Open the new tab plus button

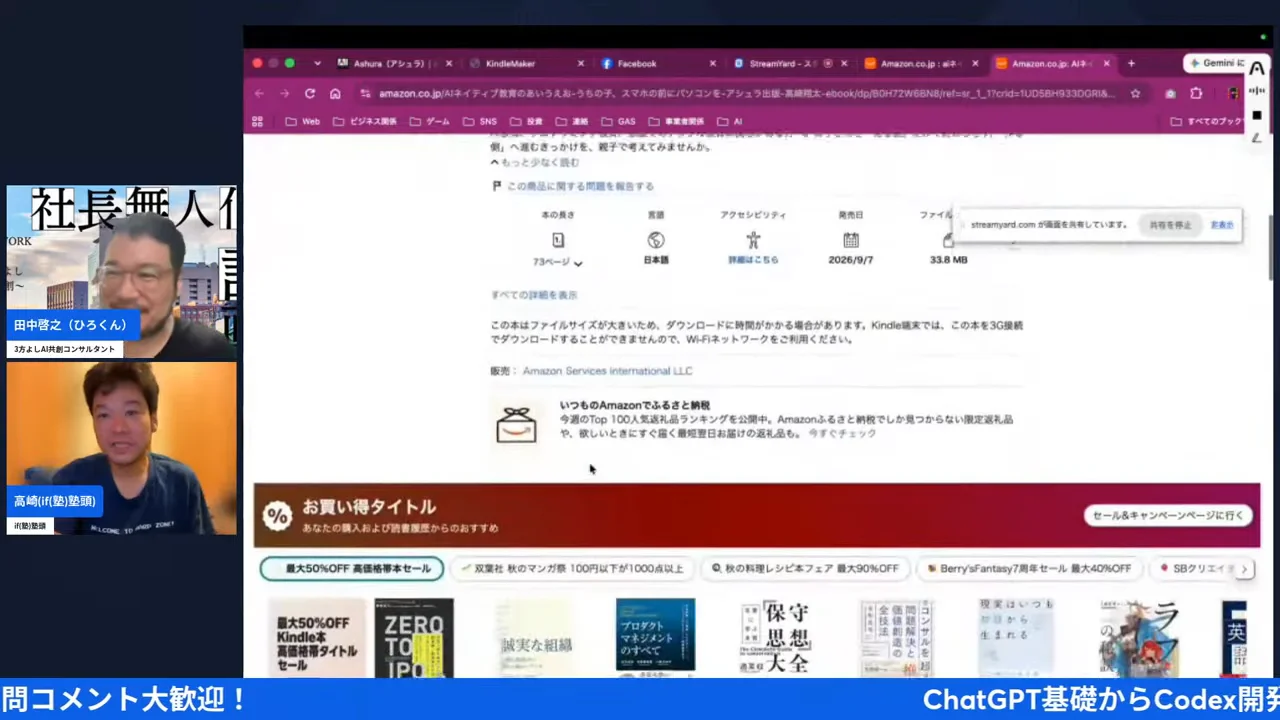coord(1131,63)
